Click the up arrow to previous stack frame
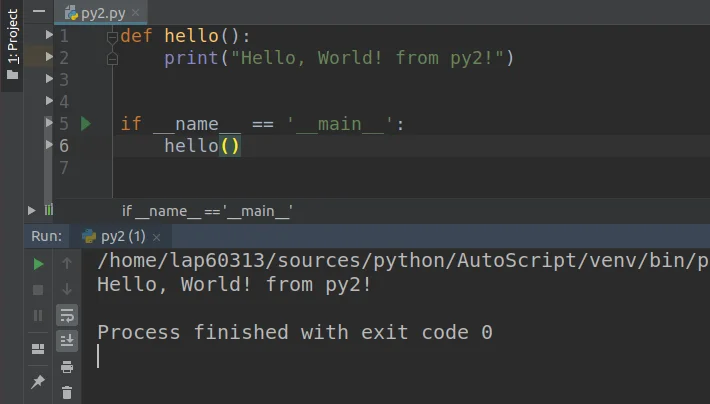The width and height of the screenshot is (710, 404). 67,264
